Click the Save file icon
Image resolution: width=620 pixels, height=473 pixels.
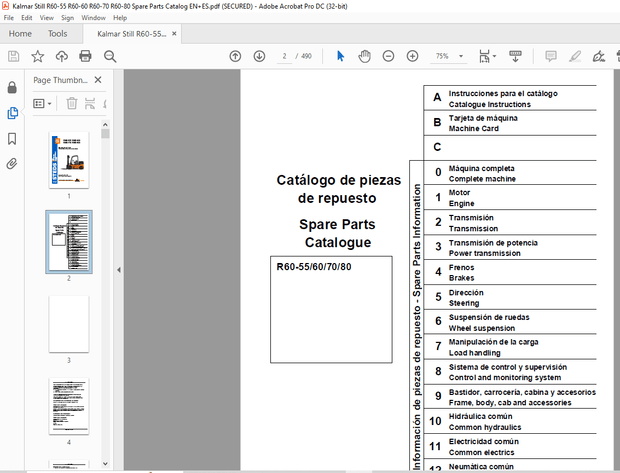click(x=13, y=56)
